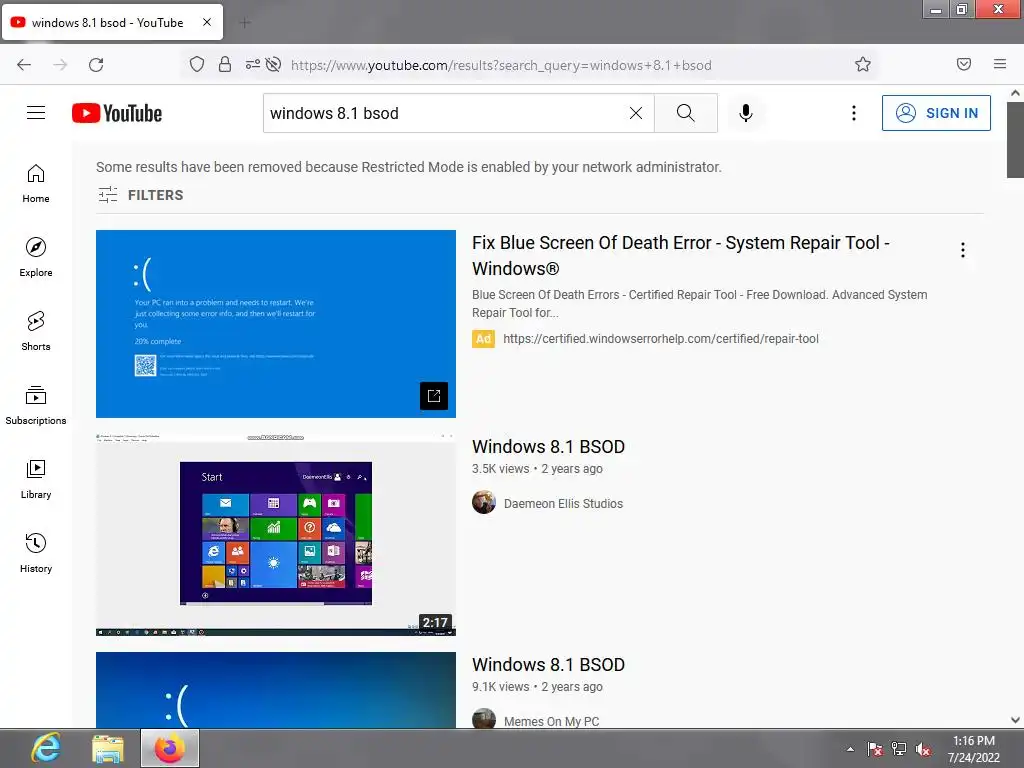1024x768 pixels.
Task: Open History in the sidebar
Action: coord(36,552)
